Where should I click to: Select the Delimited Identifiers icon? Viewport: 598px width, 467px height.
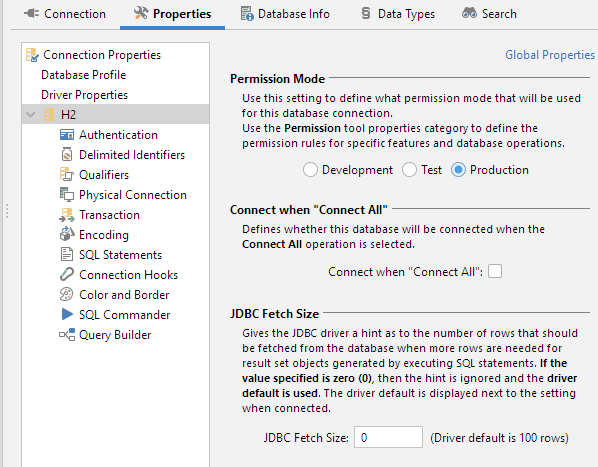(67, 155)
